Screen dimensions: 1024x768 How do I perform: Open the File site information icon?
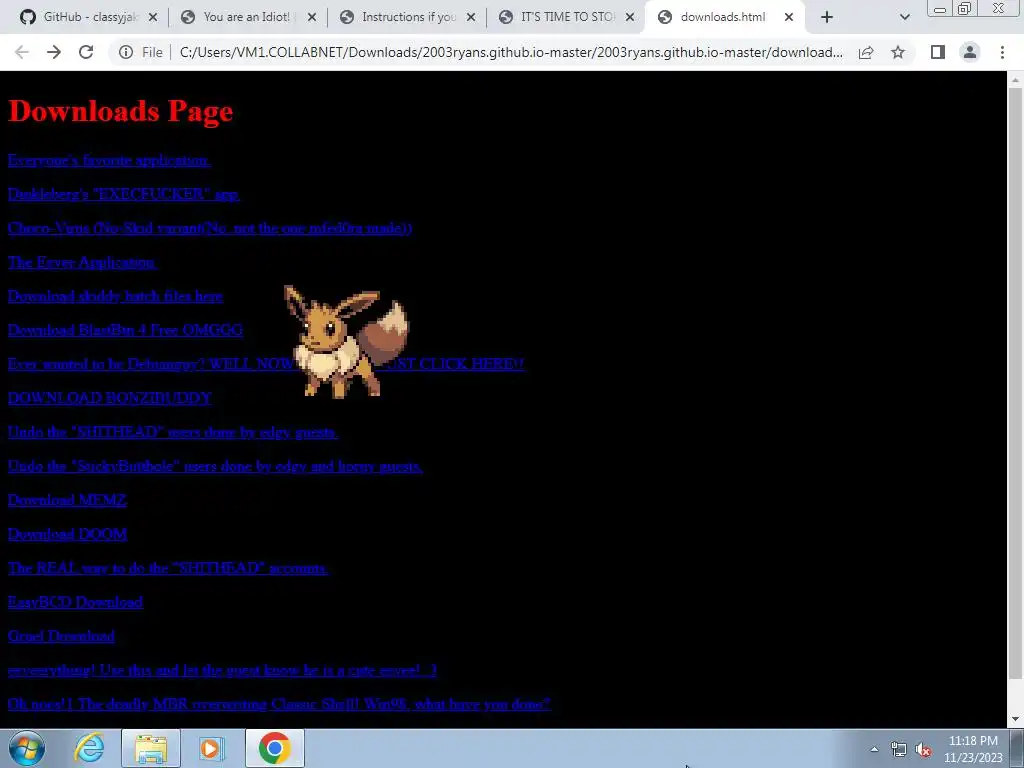click(x=126, y=52)
